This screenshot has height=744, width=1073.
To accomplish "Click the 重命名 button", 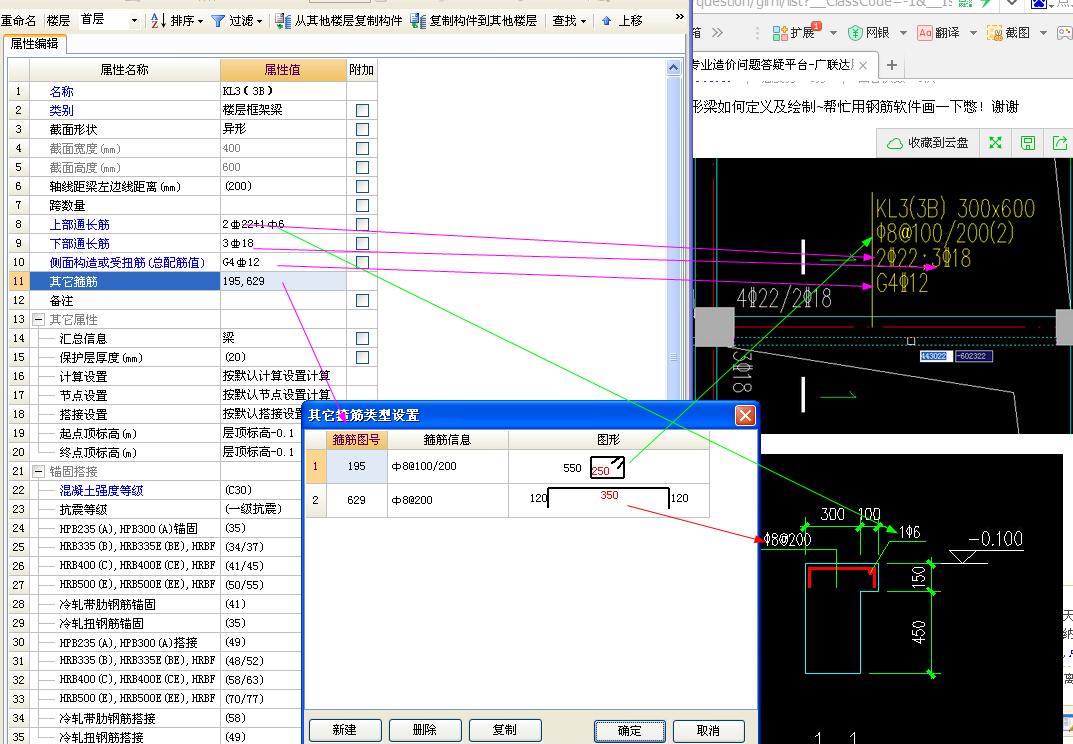I will [x=18, y=21].
